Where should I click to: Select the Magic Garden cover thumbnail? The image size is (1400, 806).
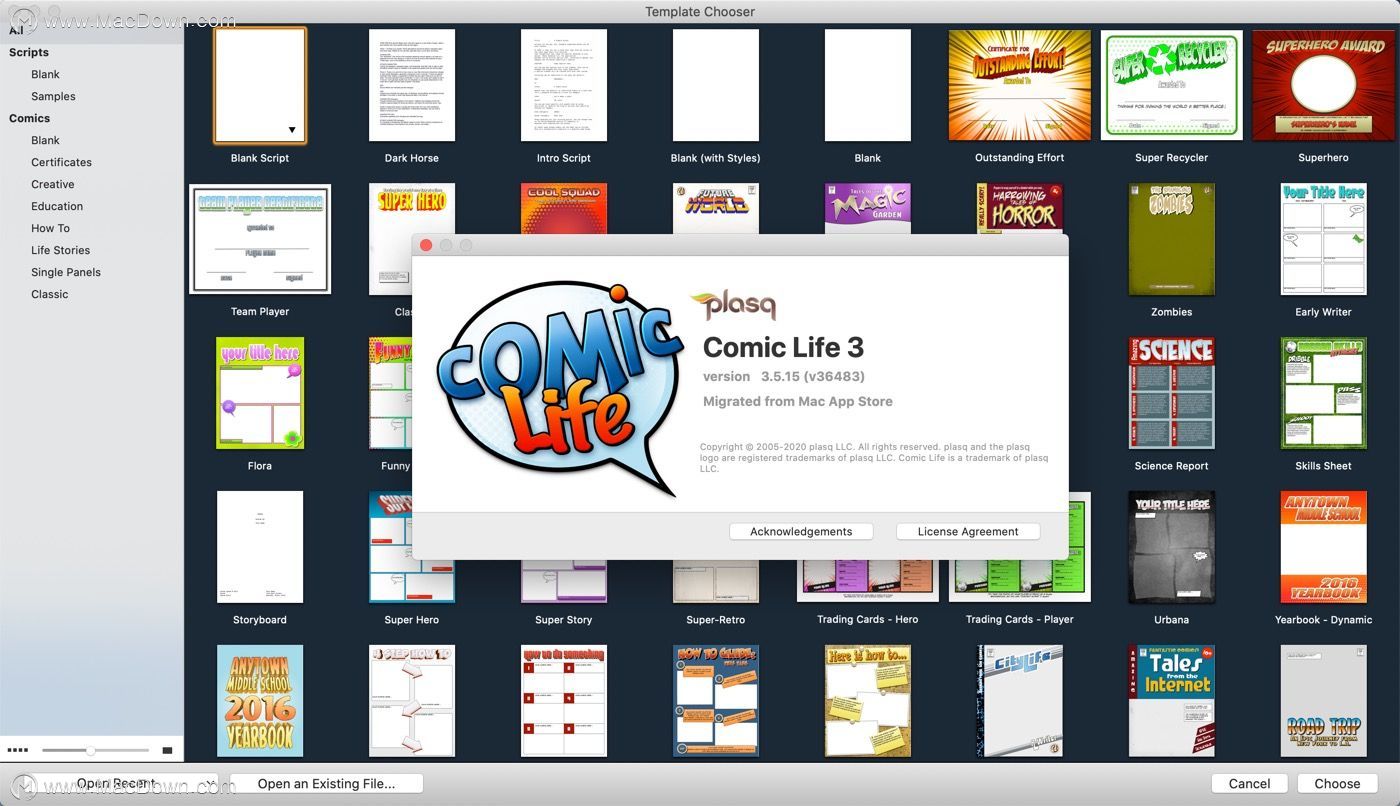click(x=867, y=208)
